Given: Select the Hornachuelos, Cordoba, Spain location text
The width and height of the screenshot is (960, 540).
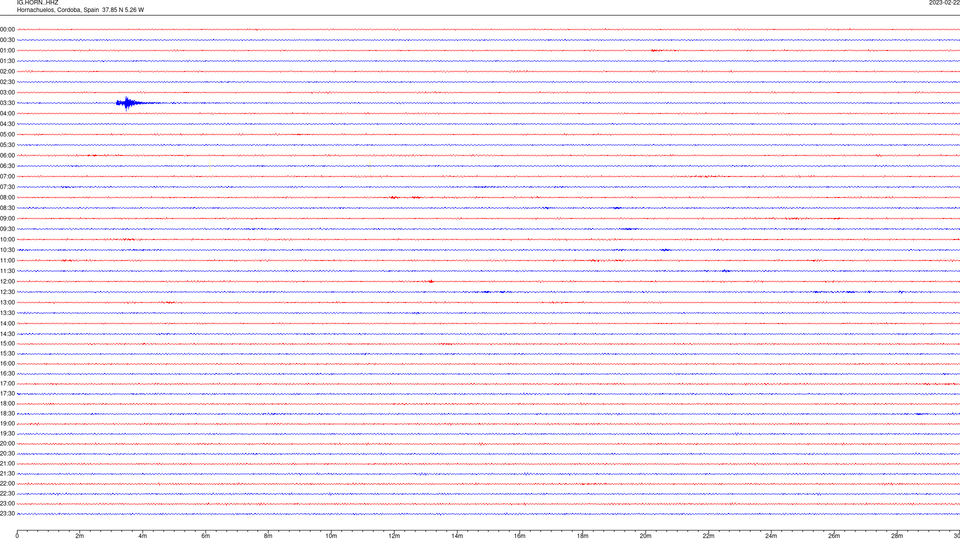Looking at the screenshot, I should click(58, 10).
